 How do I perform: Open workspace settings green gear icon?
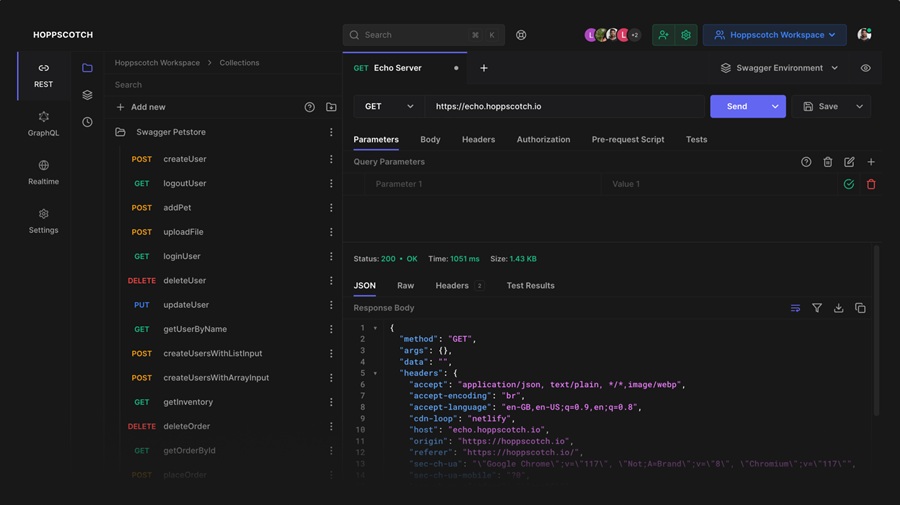coord(686,35)
